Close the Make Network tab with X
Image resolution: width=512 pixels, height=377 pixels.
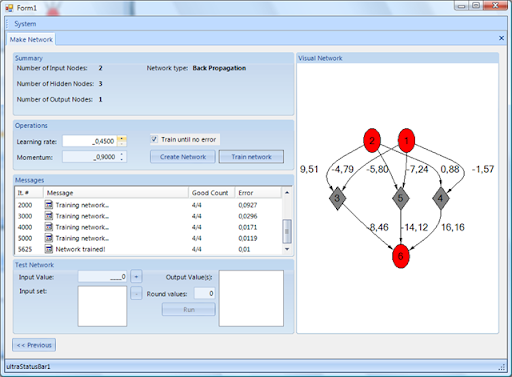[x=501, y=38]
